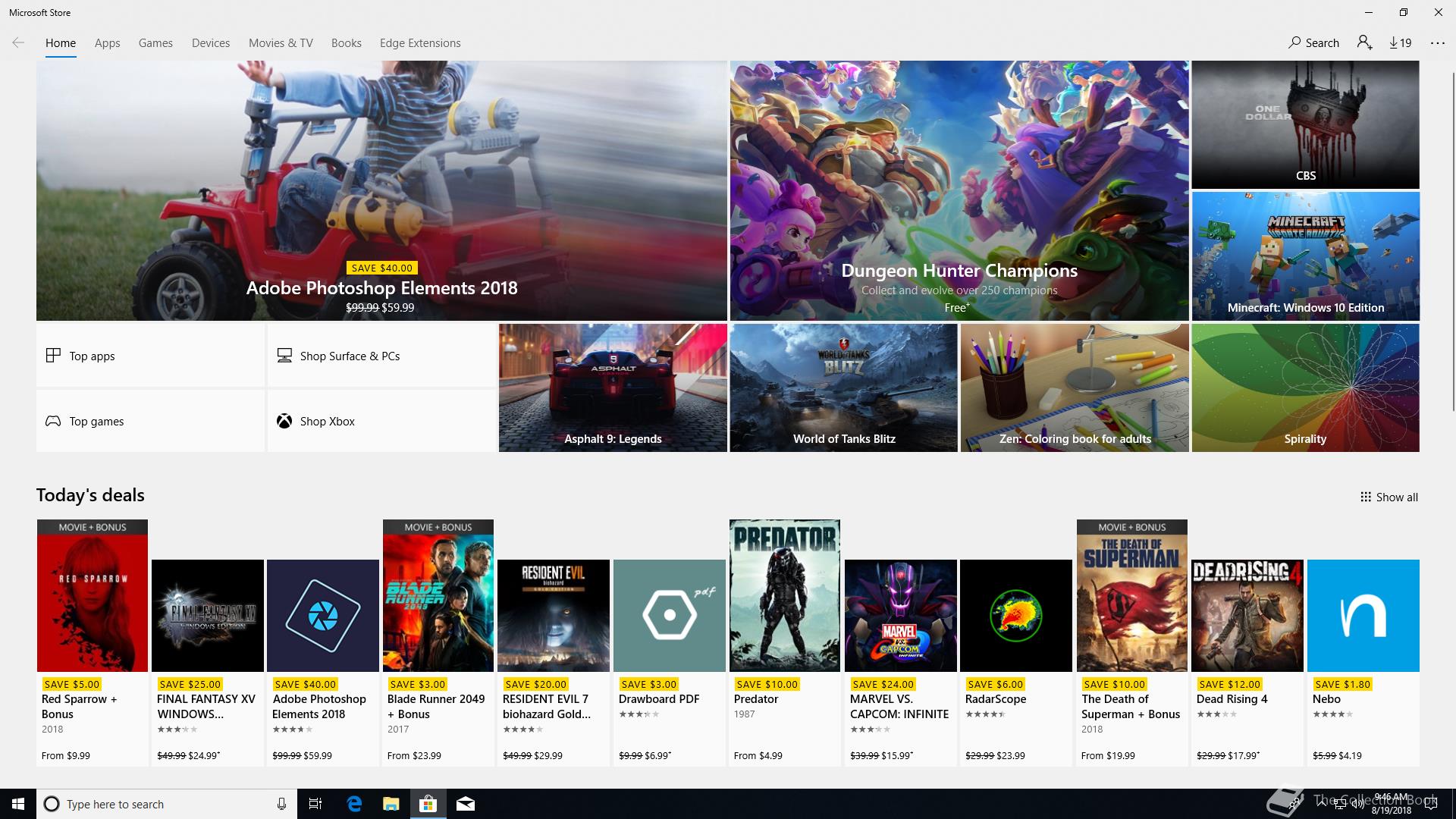This screenshot has width=1456, height=819.
Task: Open the Top games tile
Action: (150, 421)
